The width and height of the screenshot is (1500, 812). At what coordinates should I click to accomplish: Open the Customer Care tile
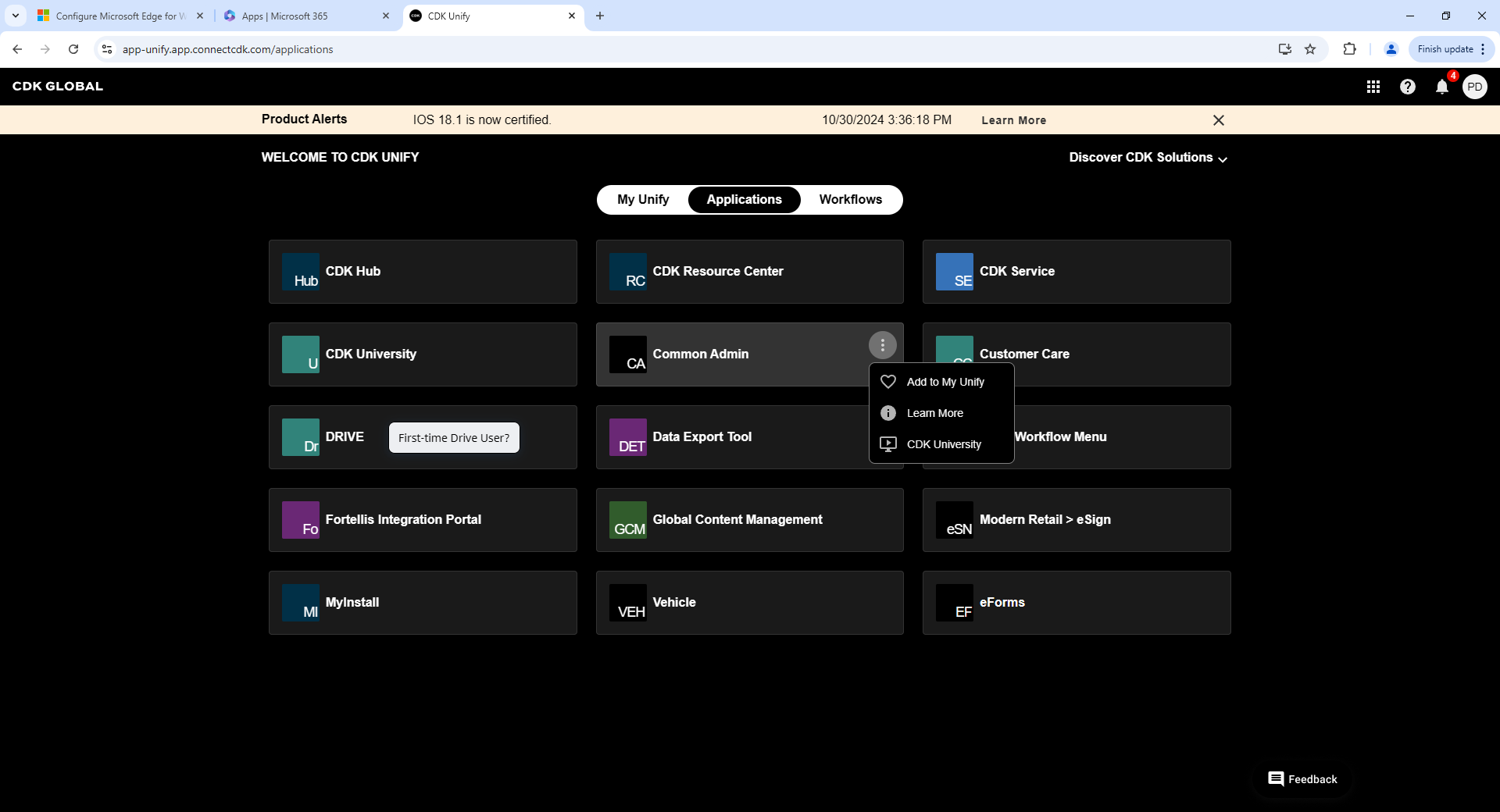point(1077,354)
